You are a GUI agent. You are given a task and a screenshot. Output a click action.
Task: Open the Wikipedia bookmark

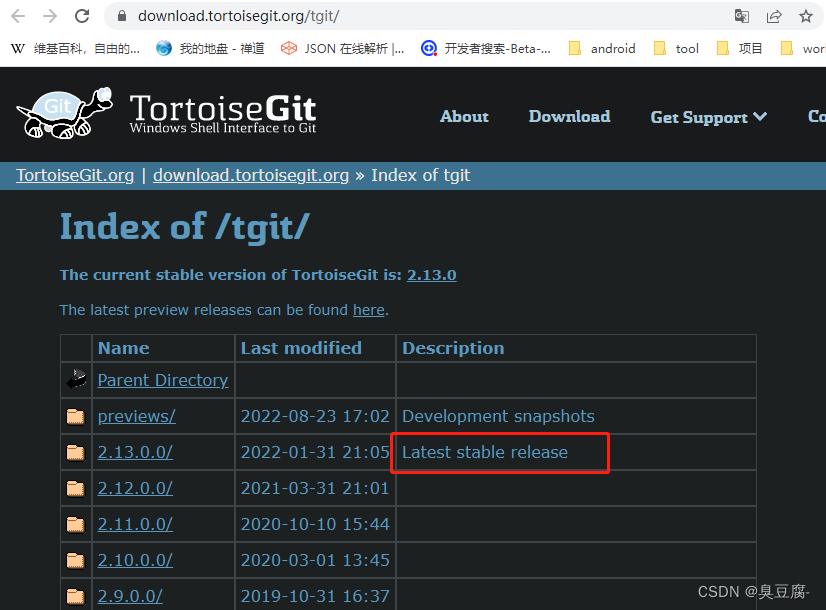coord(75,48)
